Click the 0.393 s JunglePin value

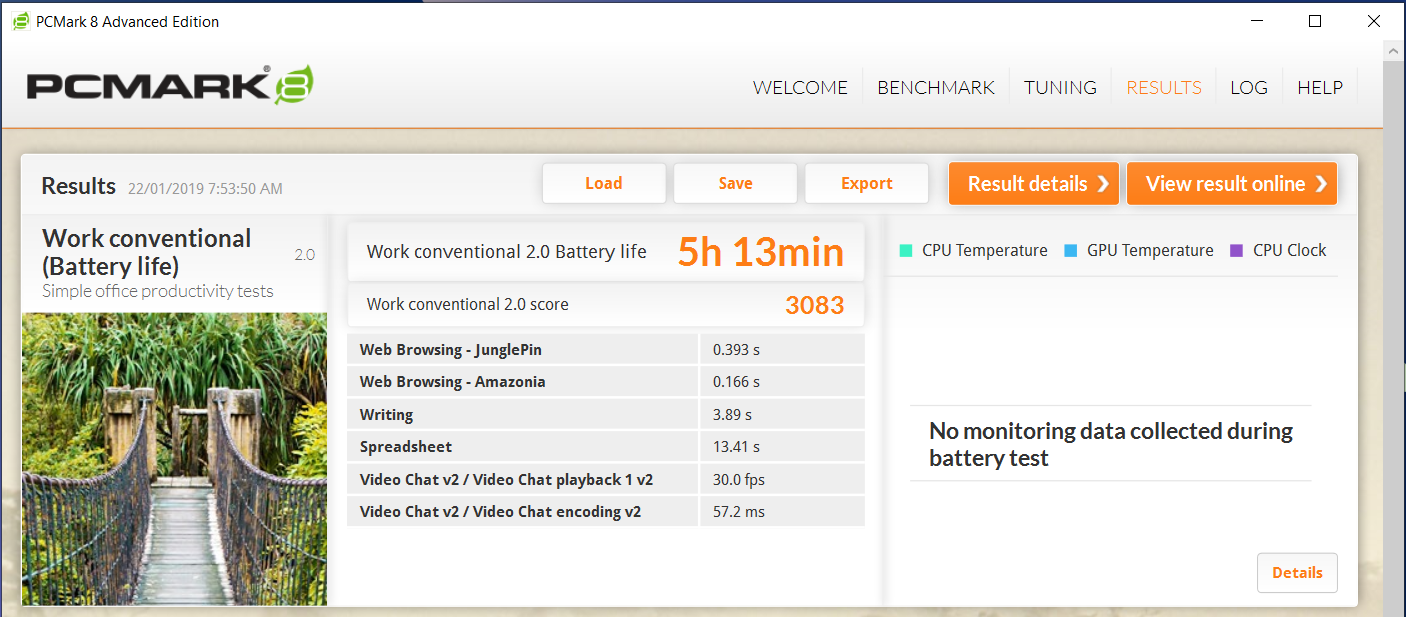[x=737, y=350]
